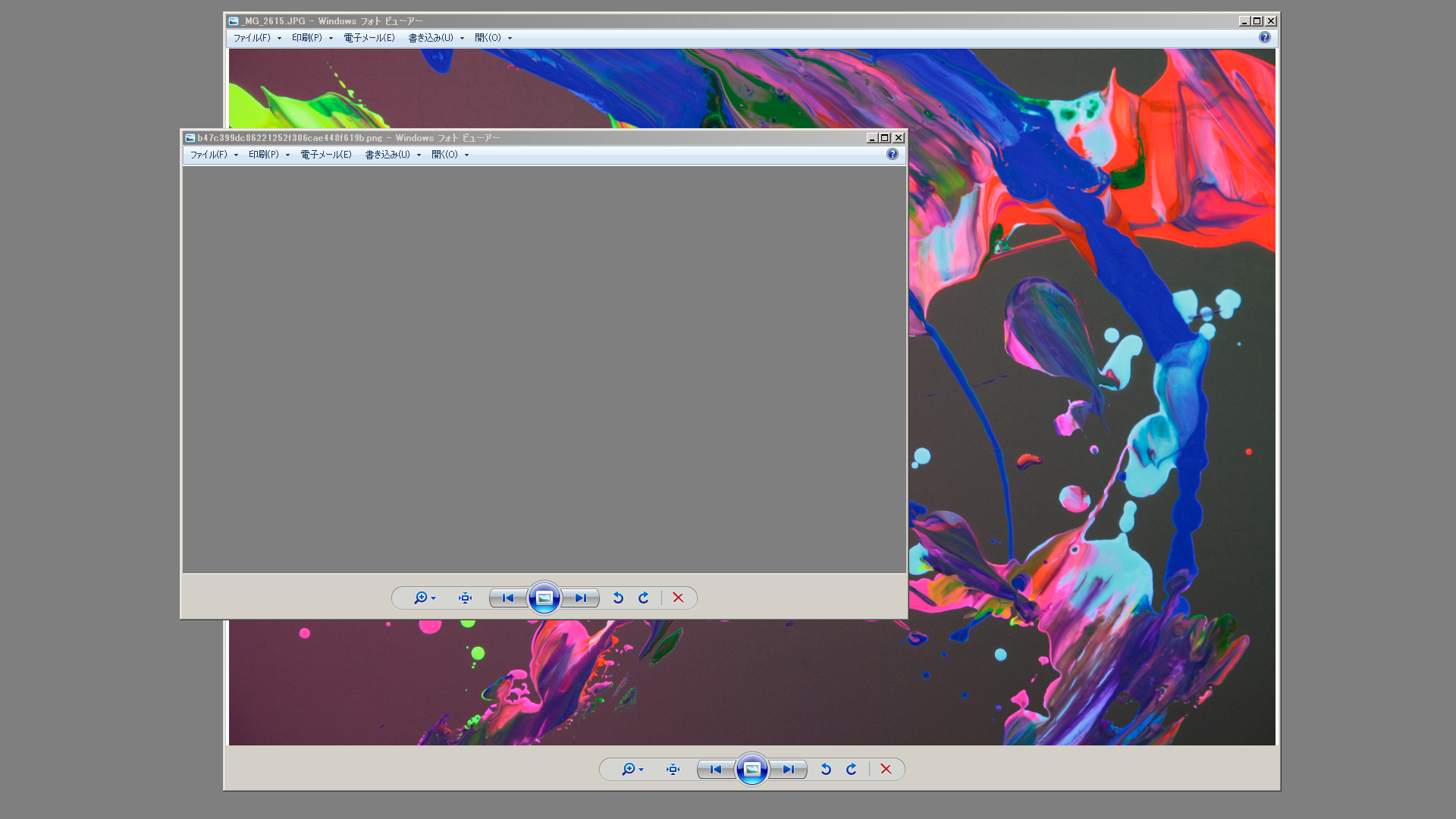Rotate clockwise in back _MG_2615.JPG viewer
Screen dimensions: 1456x819
point(852,770)
